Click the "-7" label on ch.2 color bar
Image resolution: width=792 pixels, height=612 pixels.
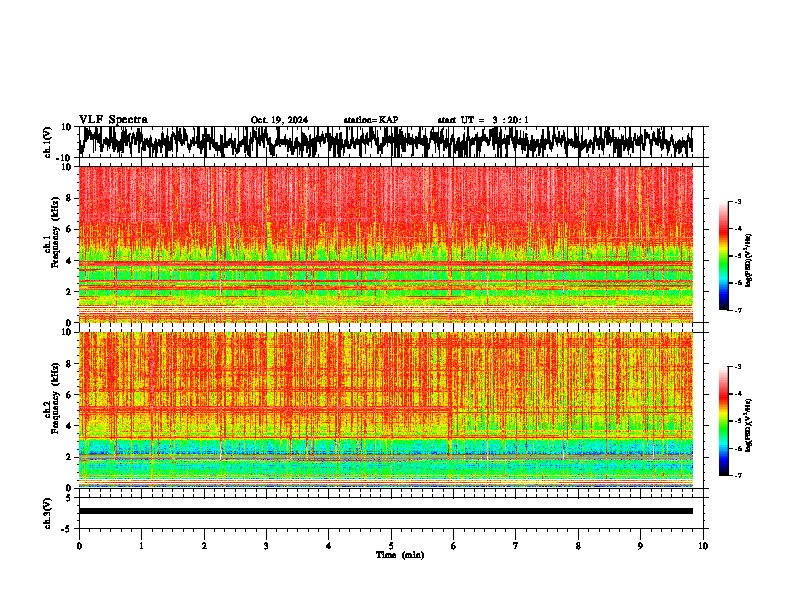[737, 476]
